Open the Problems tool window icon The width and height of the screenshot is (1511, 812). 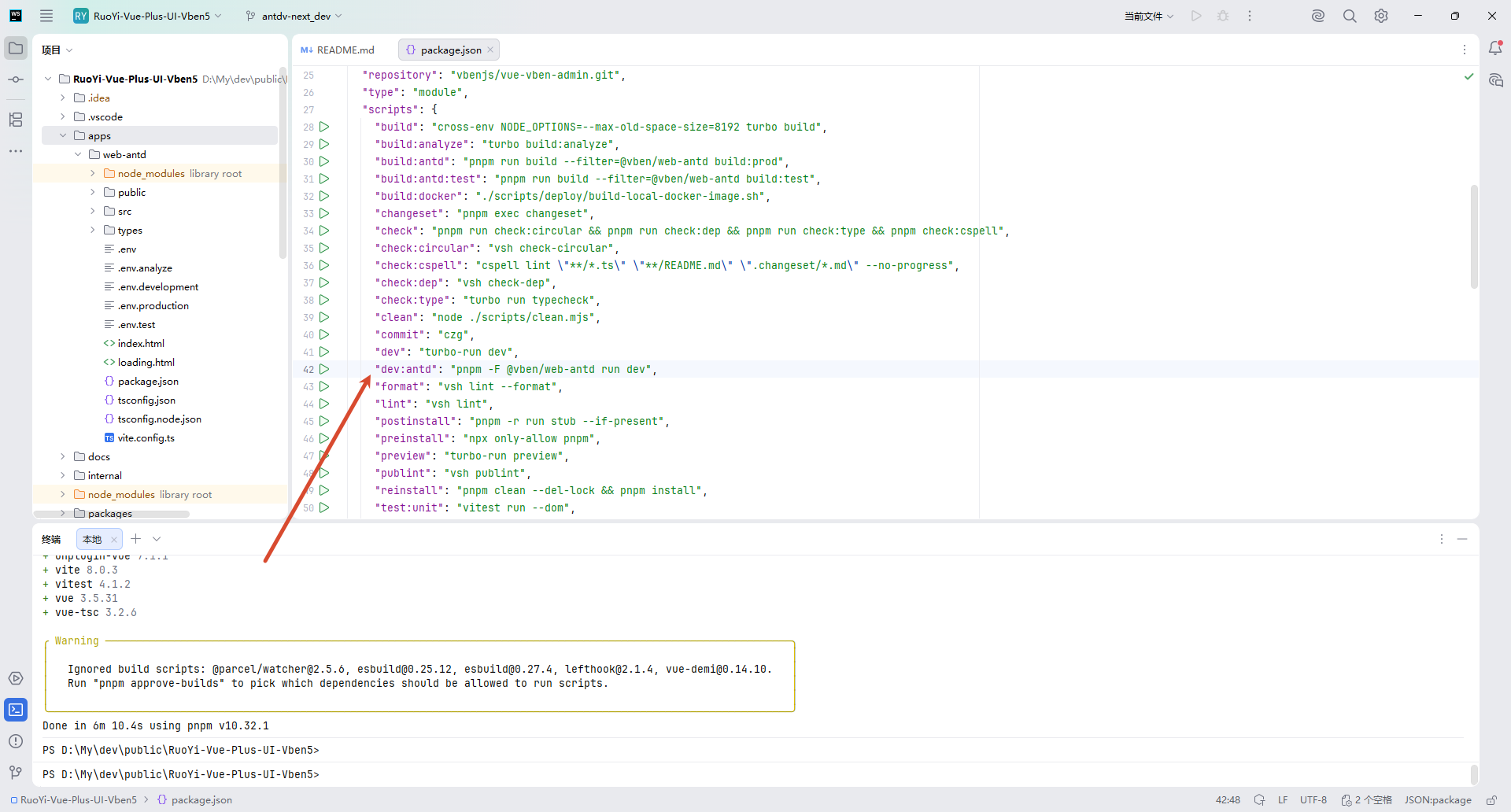[16, 741]
